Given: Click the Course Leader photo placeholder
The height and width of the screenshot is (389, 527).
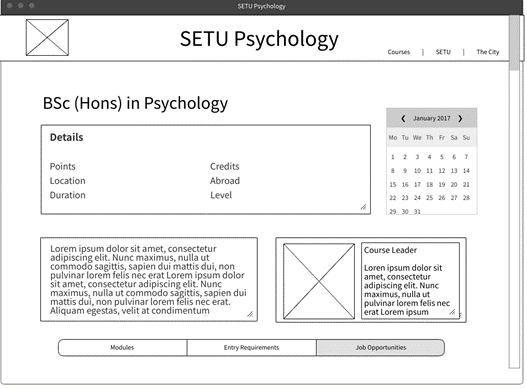Looking at the screenshot, I should pos(319,281).
